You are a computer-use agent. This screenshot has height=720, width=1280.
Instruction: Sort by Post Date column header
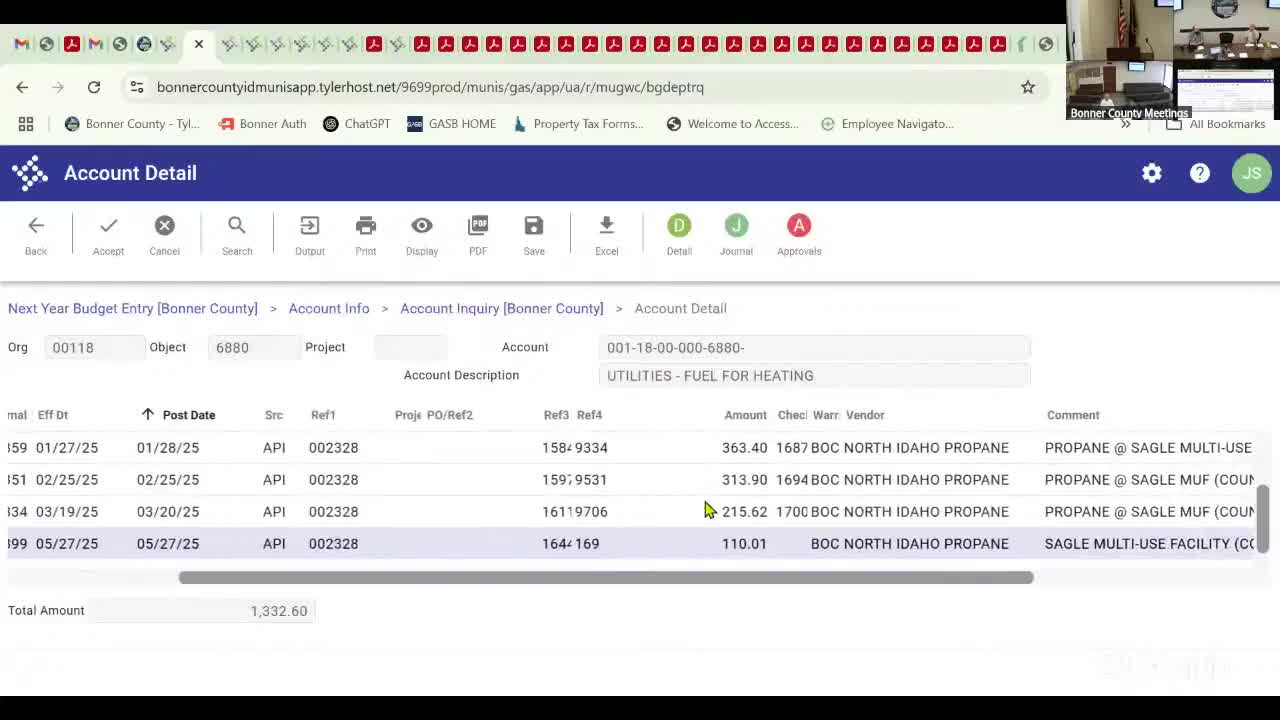click(188, 415)
